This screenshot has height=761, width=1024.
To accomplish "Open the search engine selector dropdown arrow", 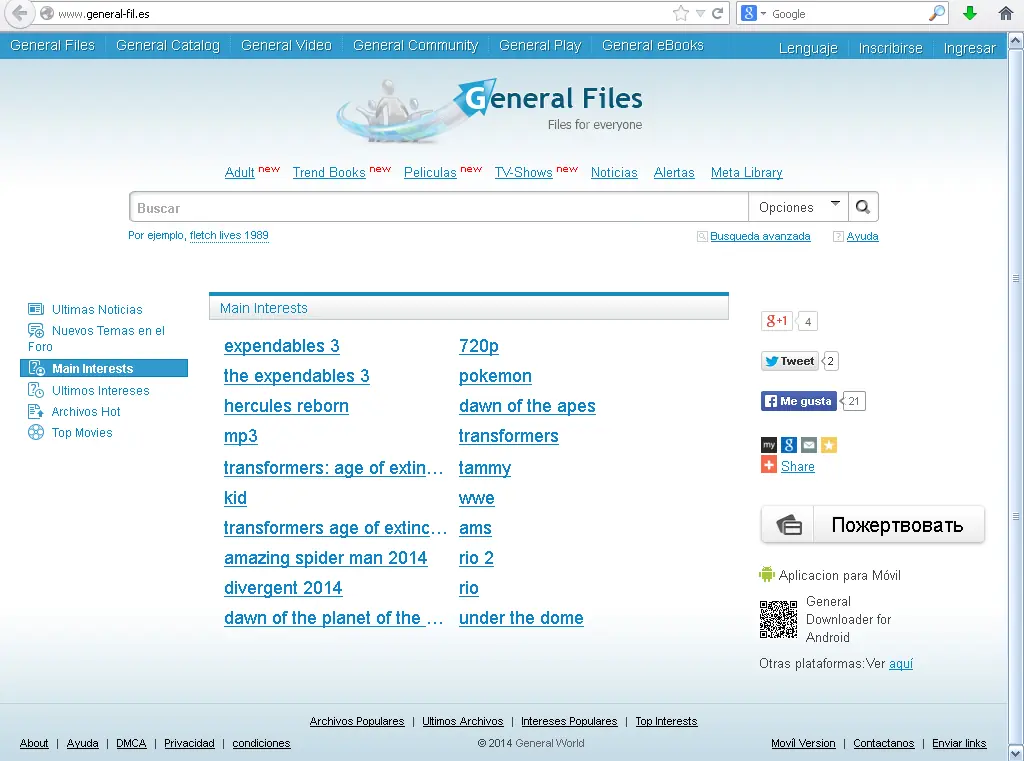I will pos(763,14).
